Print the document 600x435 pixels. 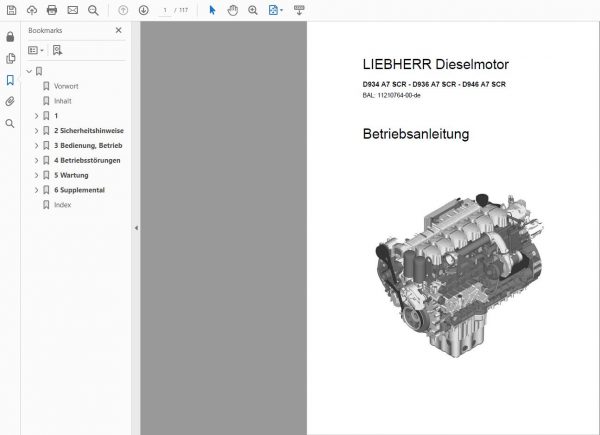coord(52,10)
